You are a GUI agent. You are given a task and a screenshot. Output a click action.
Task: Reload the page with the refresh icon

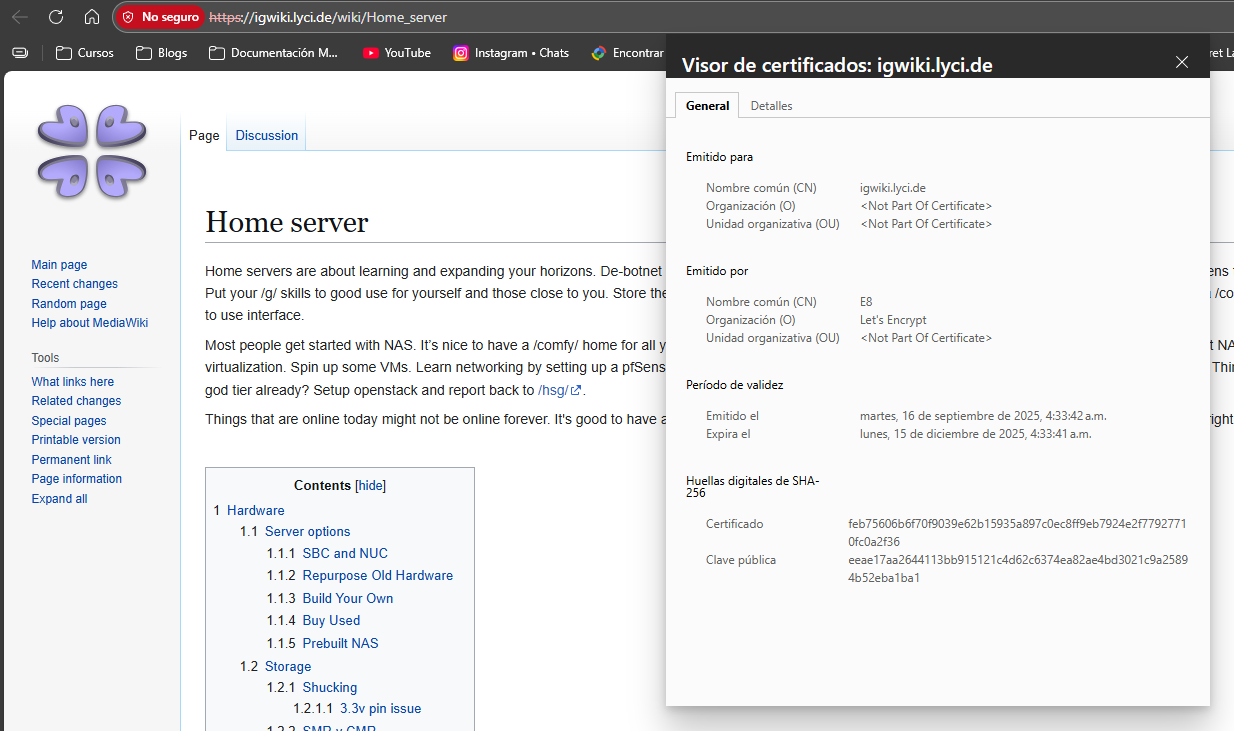tap(56, 17)
